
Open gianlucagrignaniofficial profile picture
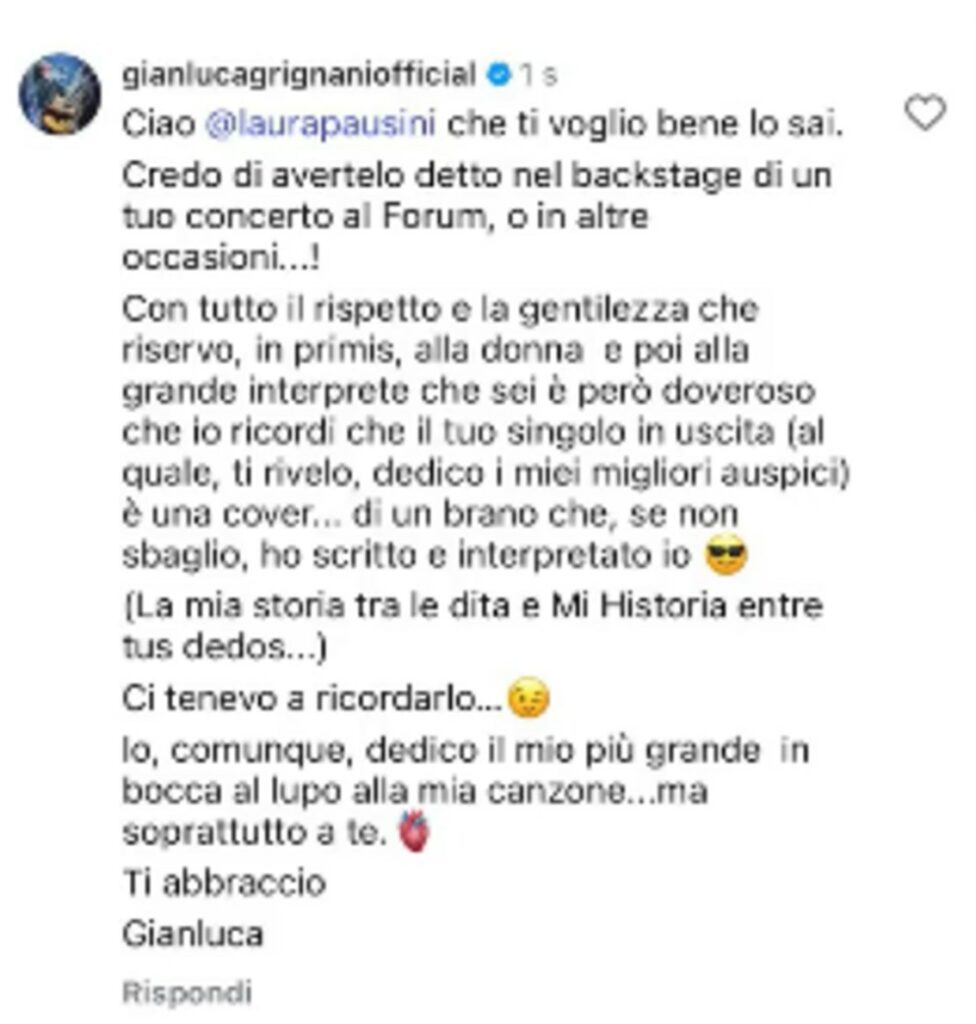click(60, 94)
